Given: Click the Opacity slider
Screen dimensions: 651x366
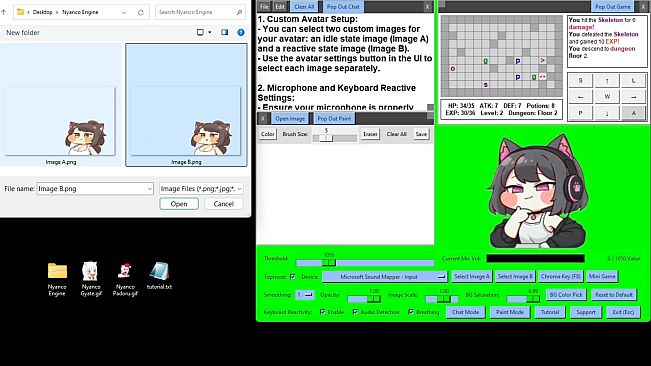Looking at the screenshot, I should pyautogui.click(x=364, y=298).
